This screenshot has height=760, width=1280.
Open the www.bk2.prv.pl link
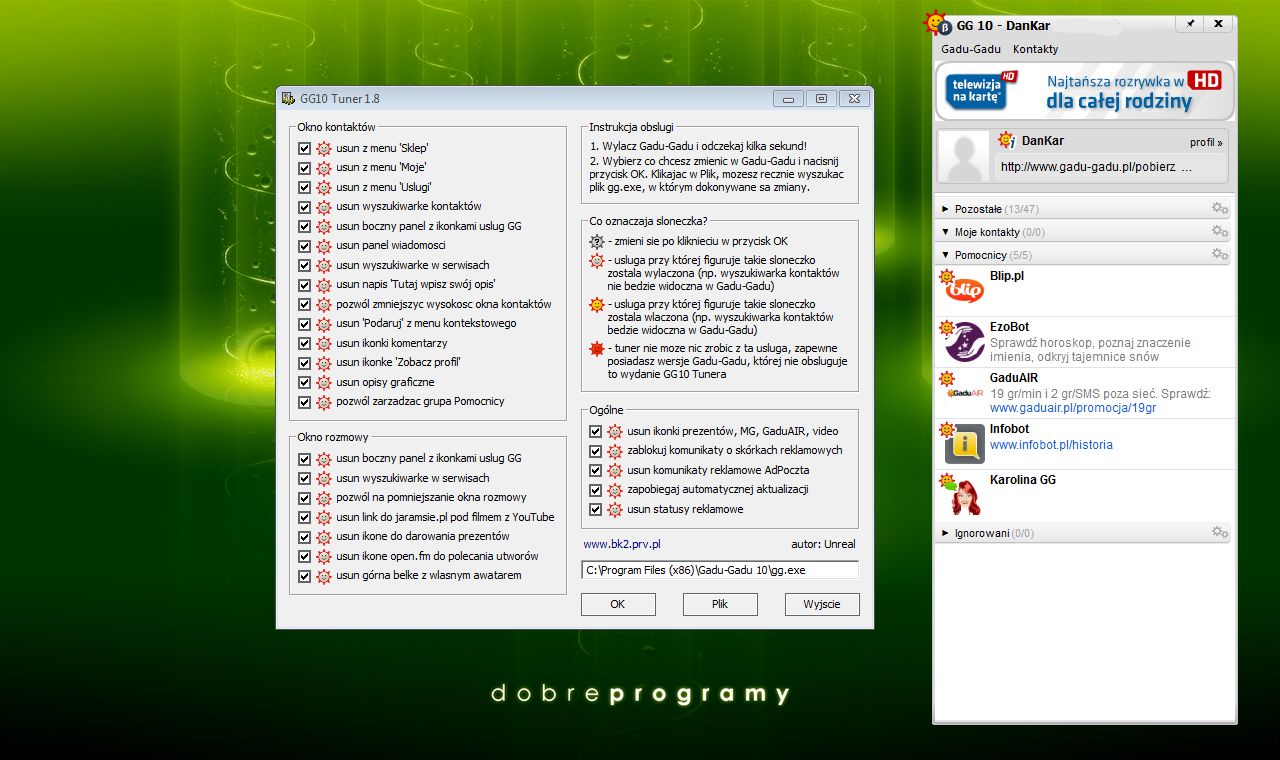[x=622, y=545]
